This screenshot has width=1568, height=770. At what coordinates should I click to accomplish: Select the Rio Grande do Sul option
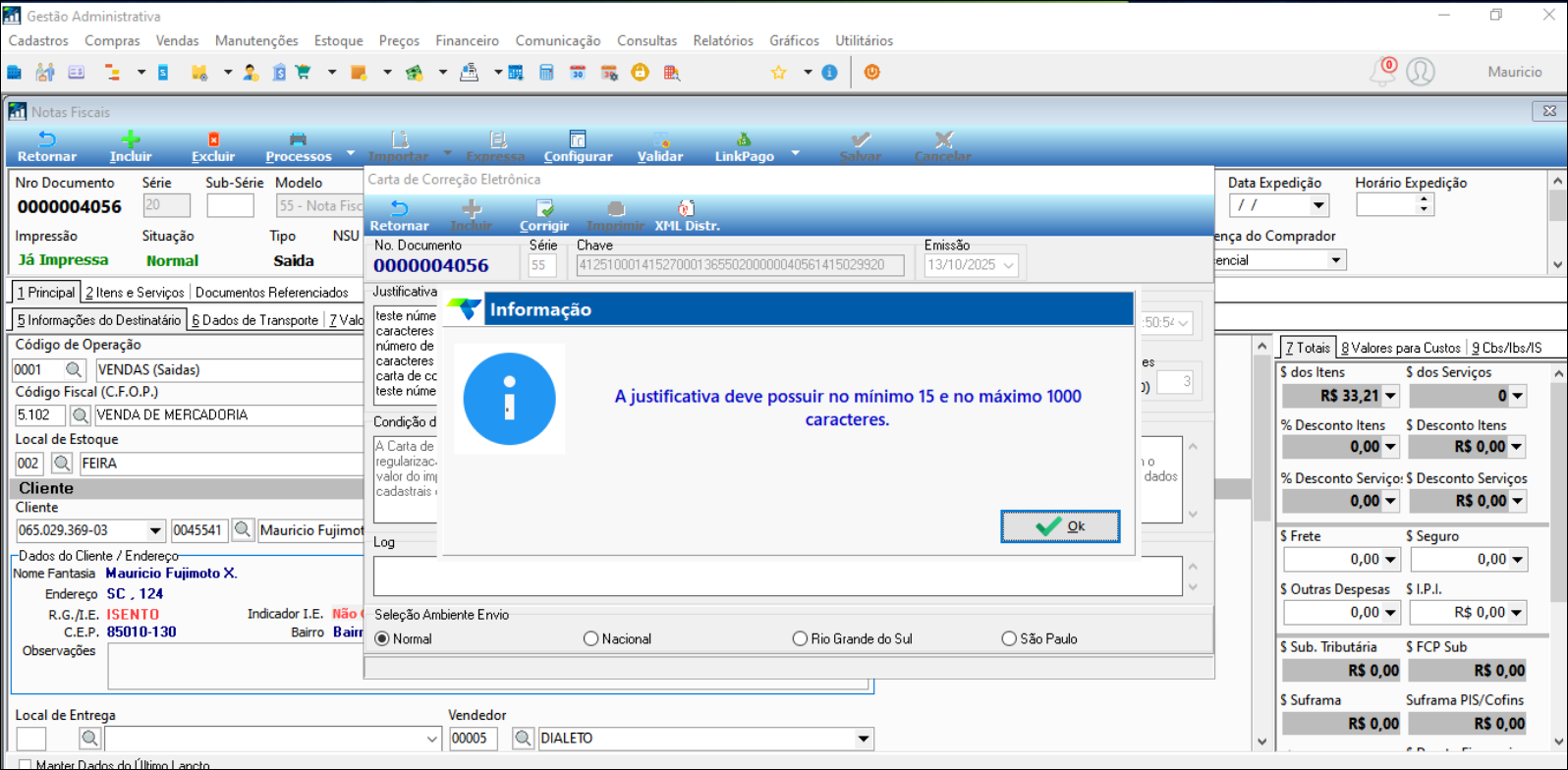800,638
